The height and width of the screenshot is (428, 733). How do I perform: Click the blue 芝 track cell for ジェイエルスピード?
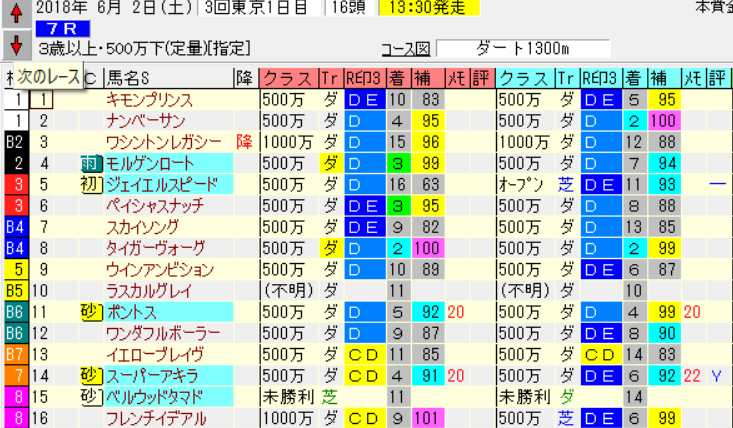[x=567, y=185]
